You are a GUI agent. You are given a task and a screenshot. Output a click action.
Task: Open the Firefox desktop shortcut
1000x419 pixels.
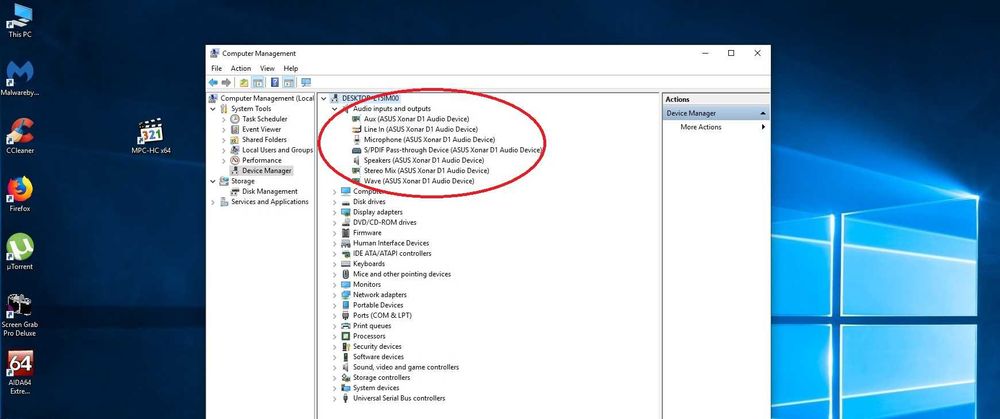tap(20, 195)
